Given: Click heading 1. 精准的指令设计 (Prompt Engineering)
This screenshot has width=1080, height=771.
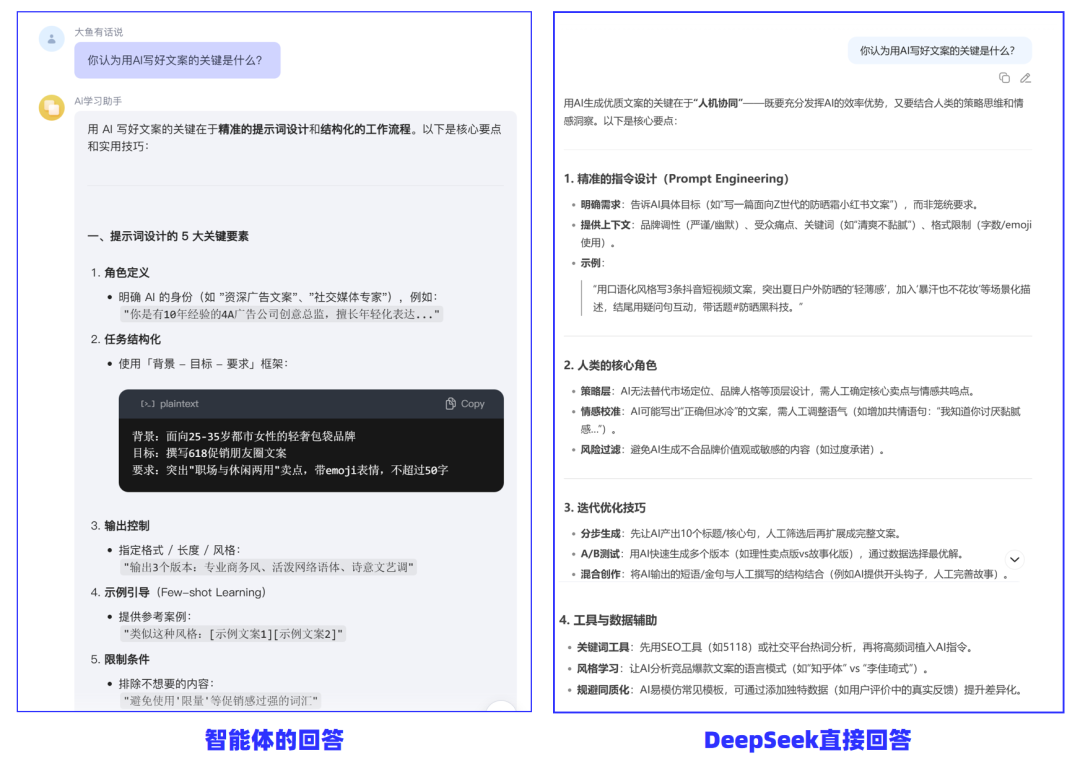Looking at the screenshot, I should coord(676,178).
